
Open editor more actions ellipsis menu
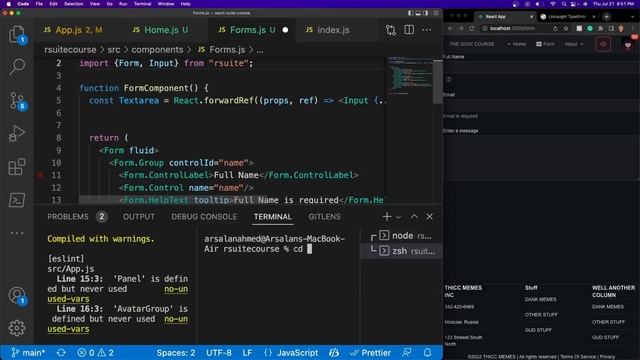coord(427,30)
